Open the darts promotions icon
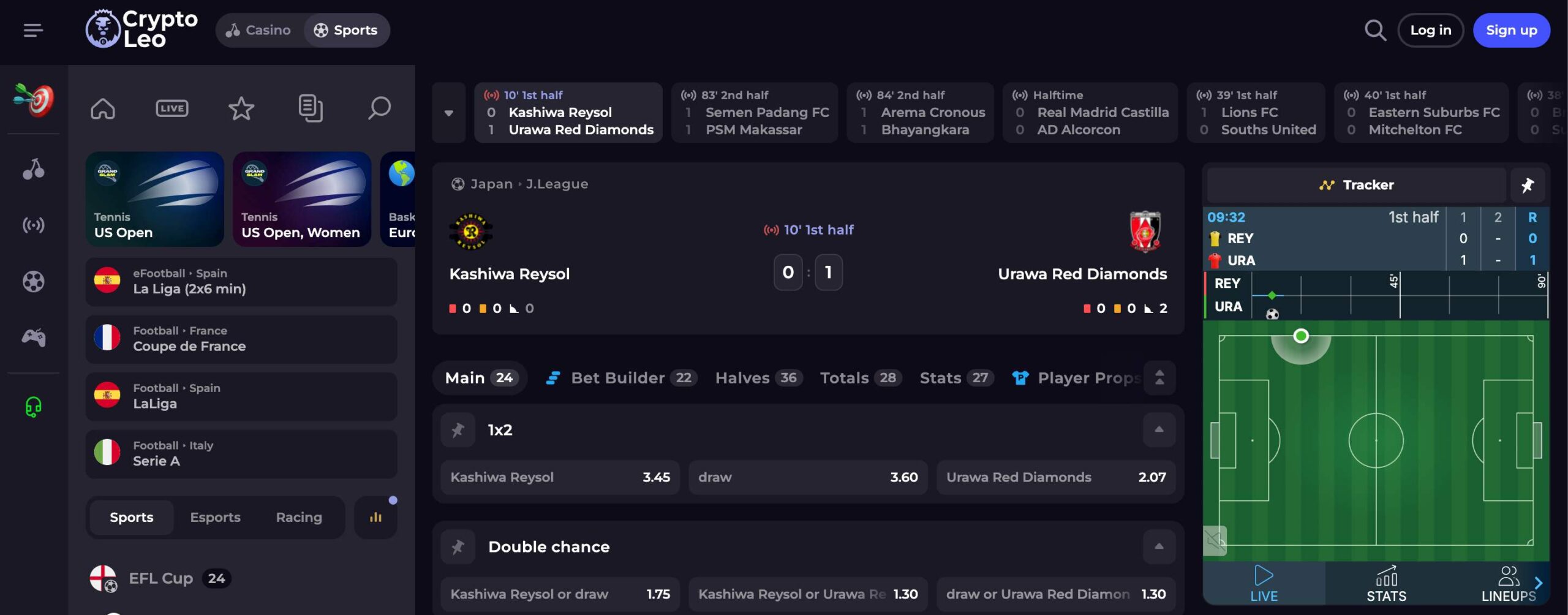Screen dimensions: 1568x615 coord(34,100)
